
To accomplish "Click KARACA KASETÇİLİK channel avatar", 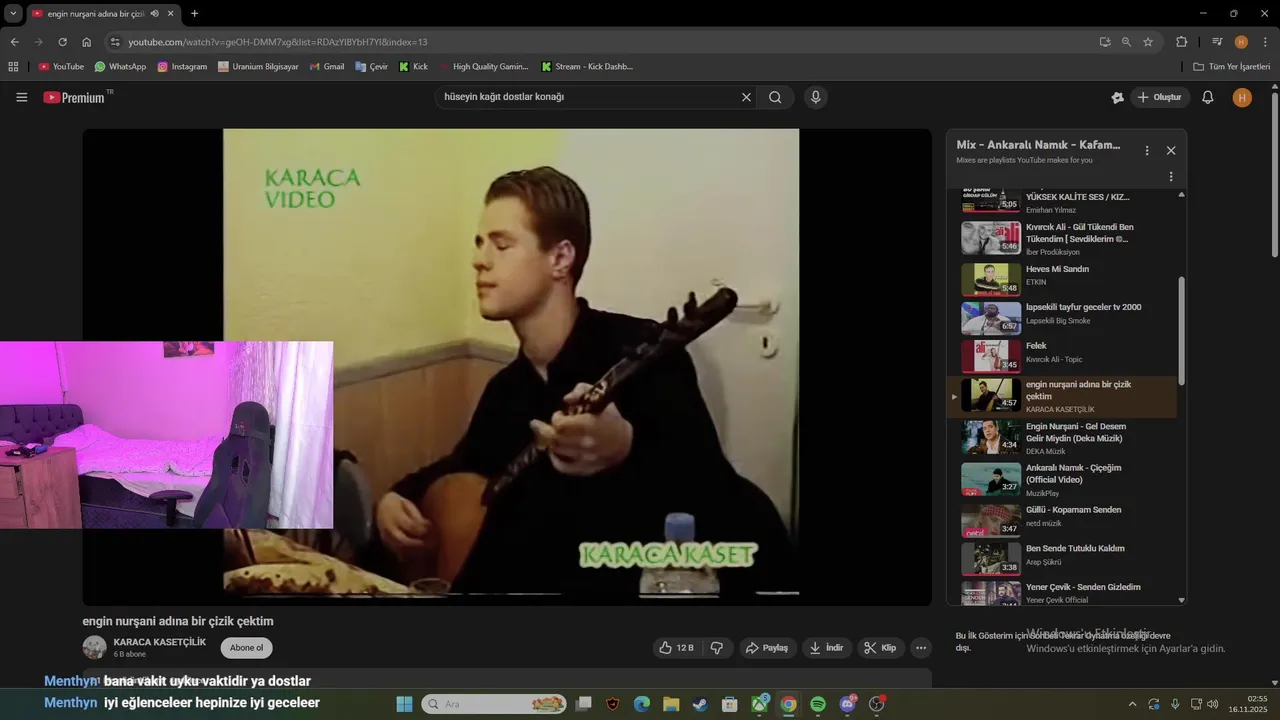I will pyautogui.click(x=94, y=647).
